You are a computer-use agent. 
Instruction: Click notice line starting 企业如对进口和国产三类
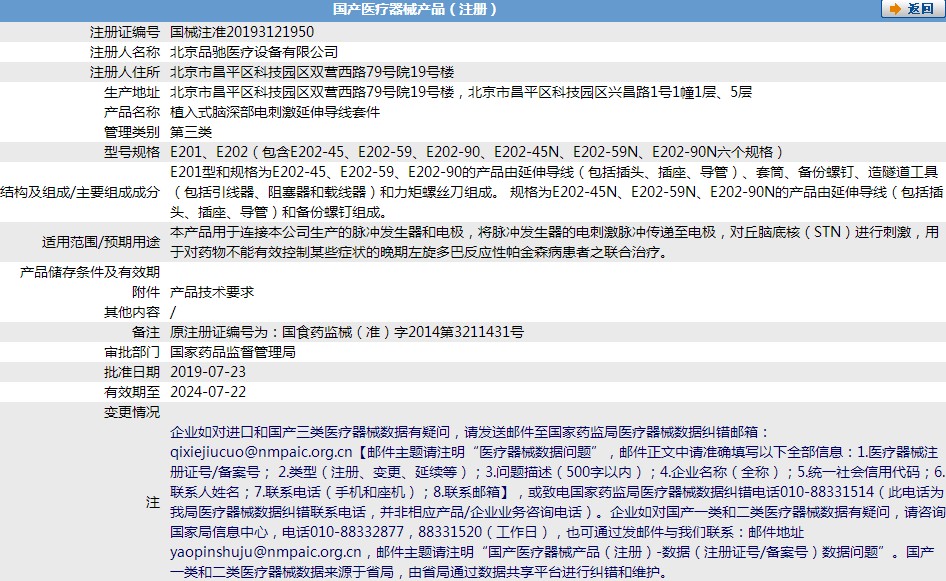point(470,432)
